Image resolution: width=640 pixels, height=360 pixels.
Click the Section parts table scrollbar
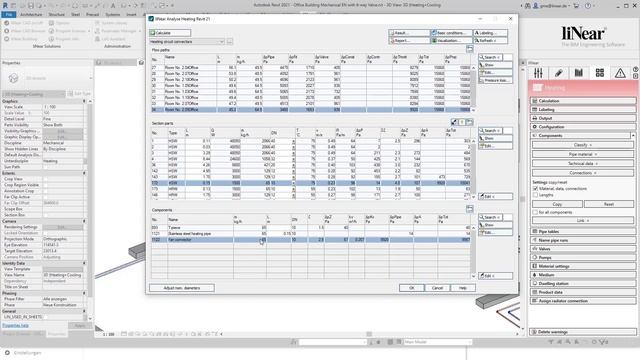point(473,169)
